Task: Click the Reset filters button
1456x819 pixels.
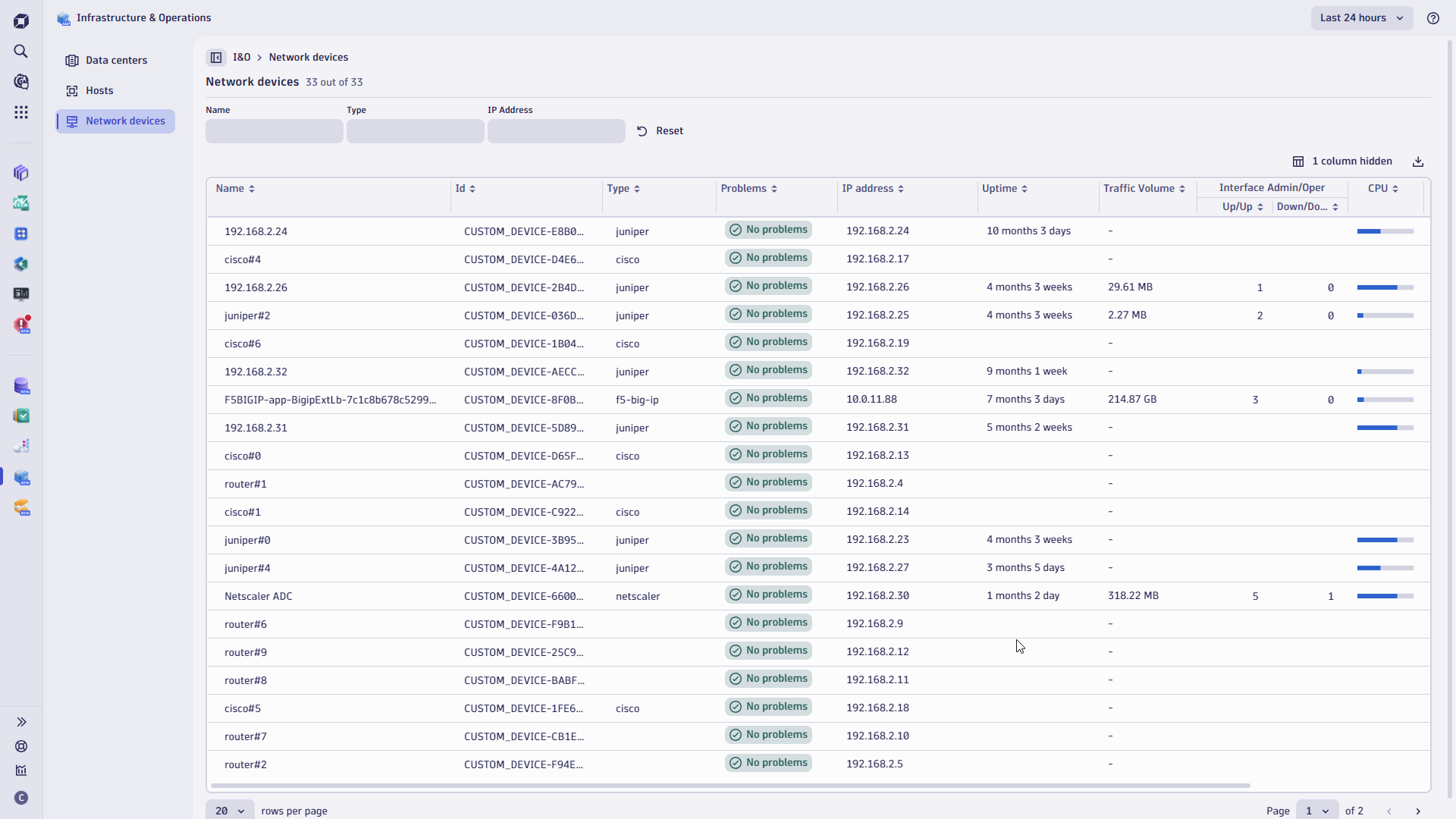Action: point(661,130)
